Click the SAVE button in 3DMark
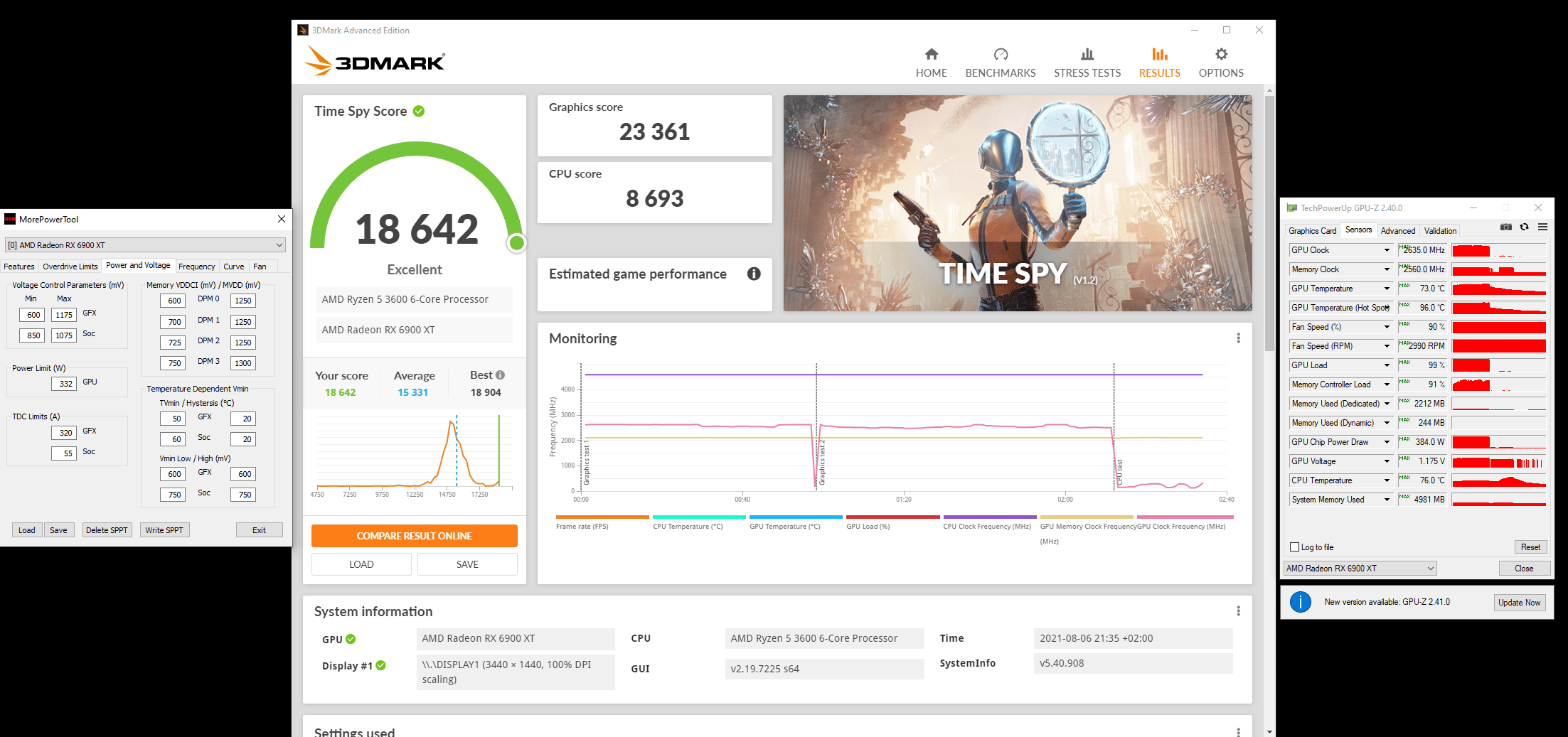 point(467,564)
